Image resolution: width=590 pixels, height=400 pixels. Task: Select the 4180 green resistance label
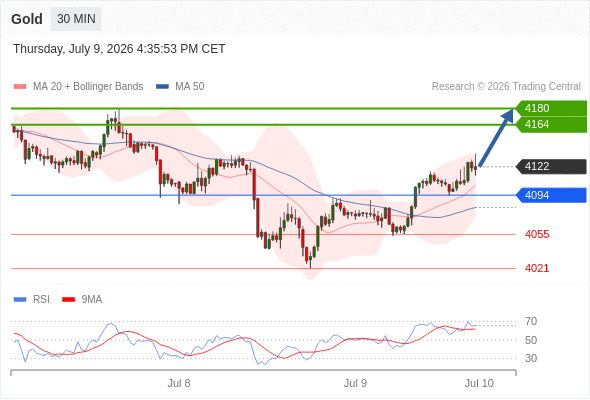click(551, 108)
